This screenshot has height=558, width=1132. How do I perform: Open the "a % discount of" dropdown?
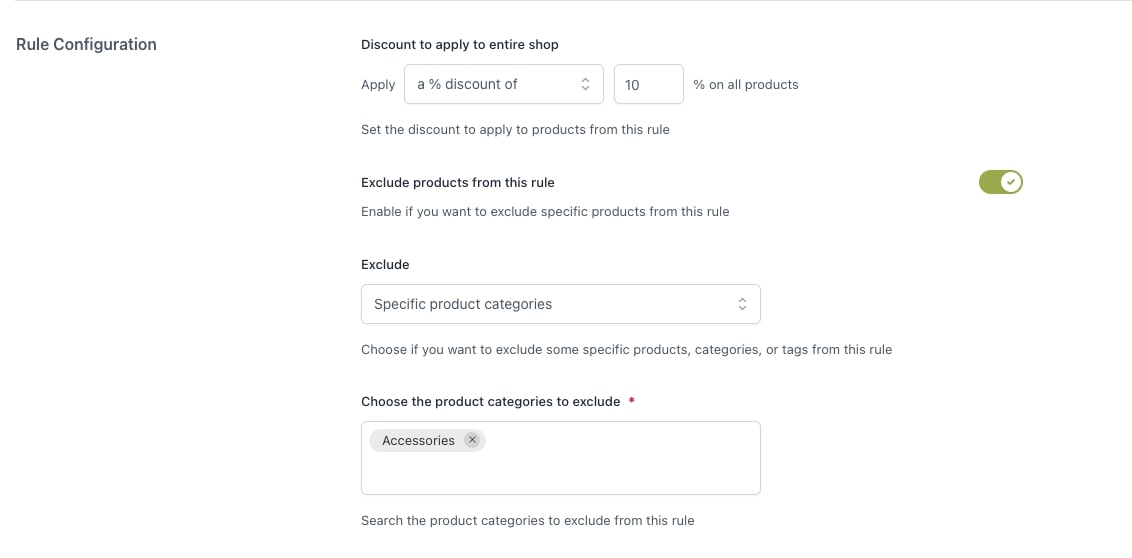coord(503,85)
